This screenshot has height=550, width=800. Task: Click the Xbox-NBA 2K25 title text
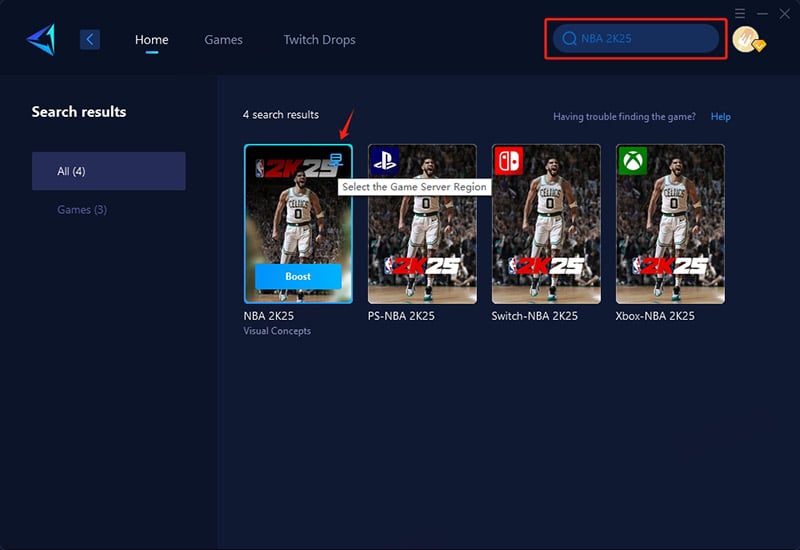click(655, 316)
